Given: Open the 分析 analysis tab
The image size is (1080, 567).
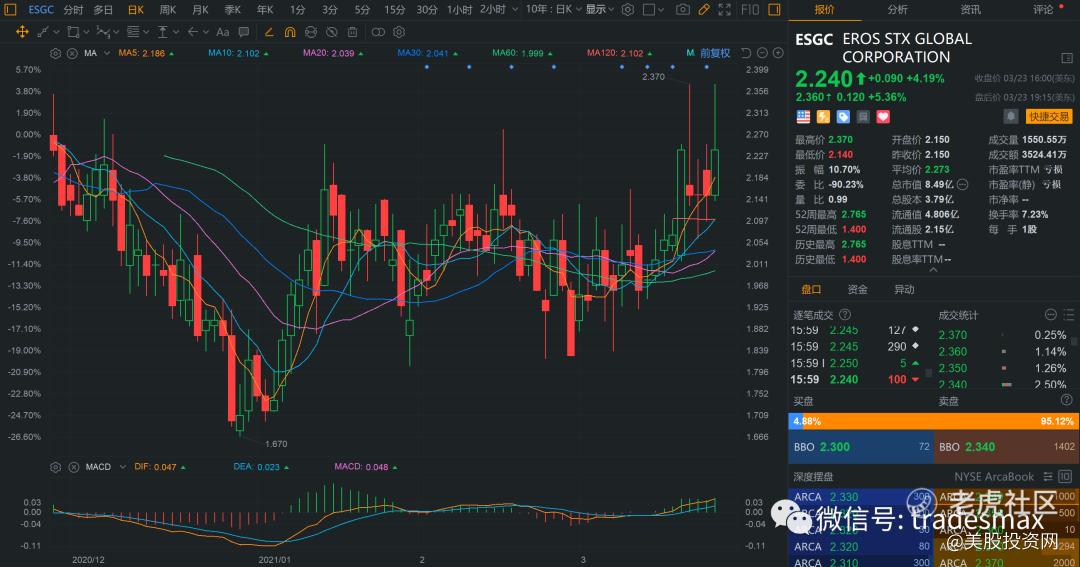Looking at the screenshot, I should point(897,10).
